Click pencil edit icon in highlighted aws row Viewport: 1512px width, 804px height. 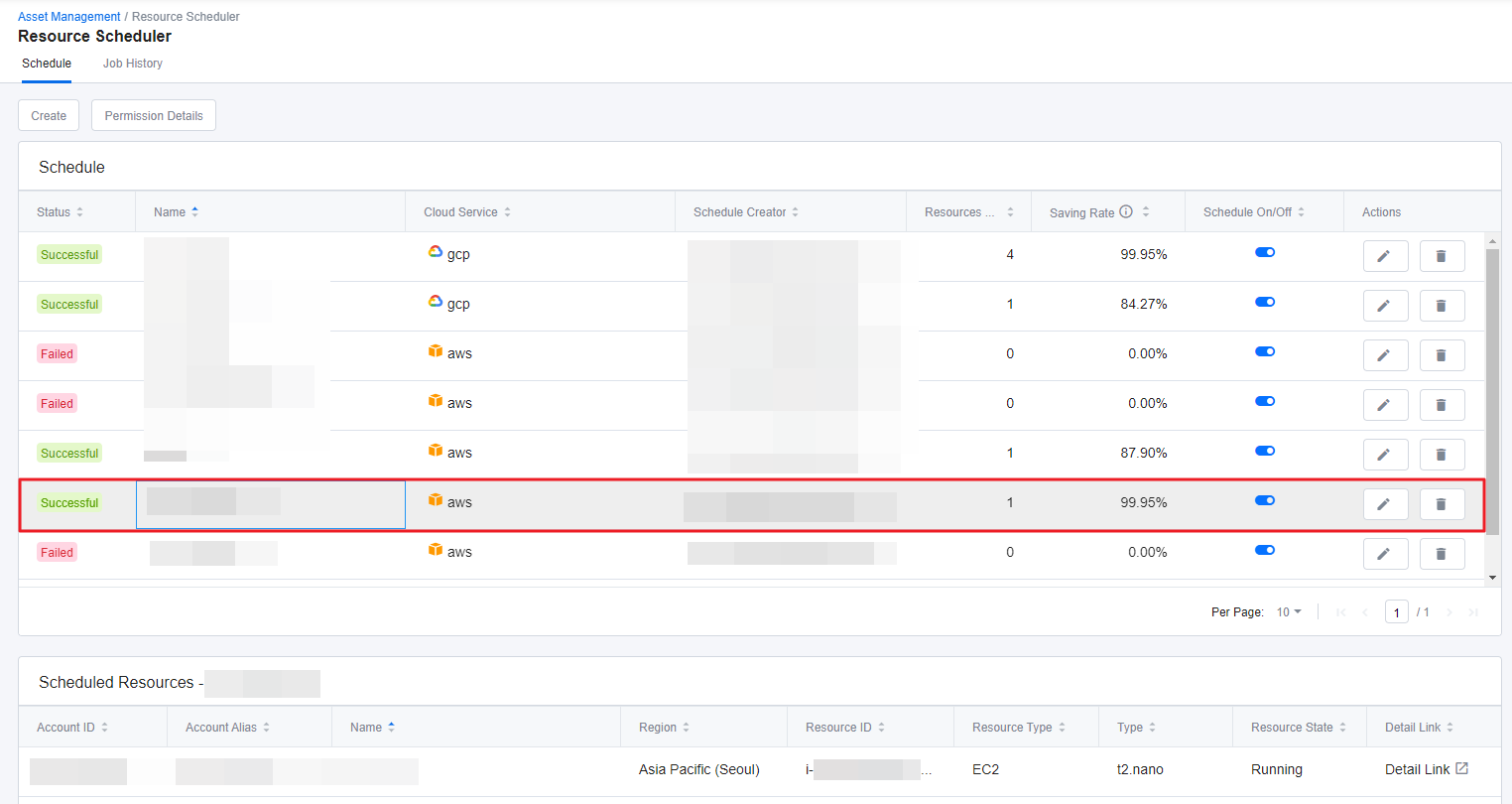click(1385, 504)
